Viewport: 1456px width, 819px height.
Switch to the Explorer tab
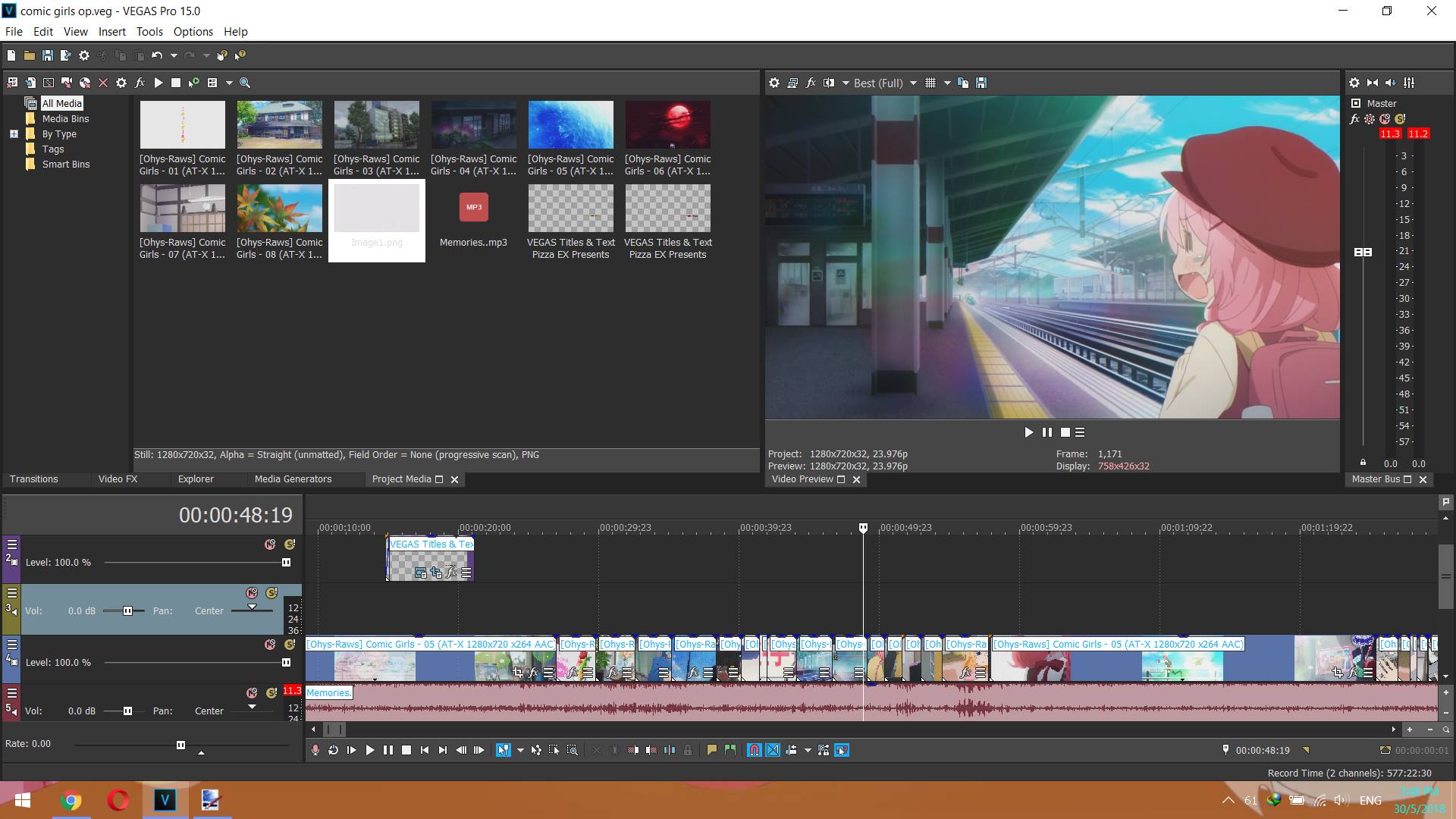click(196, 479)
